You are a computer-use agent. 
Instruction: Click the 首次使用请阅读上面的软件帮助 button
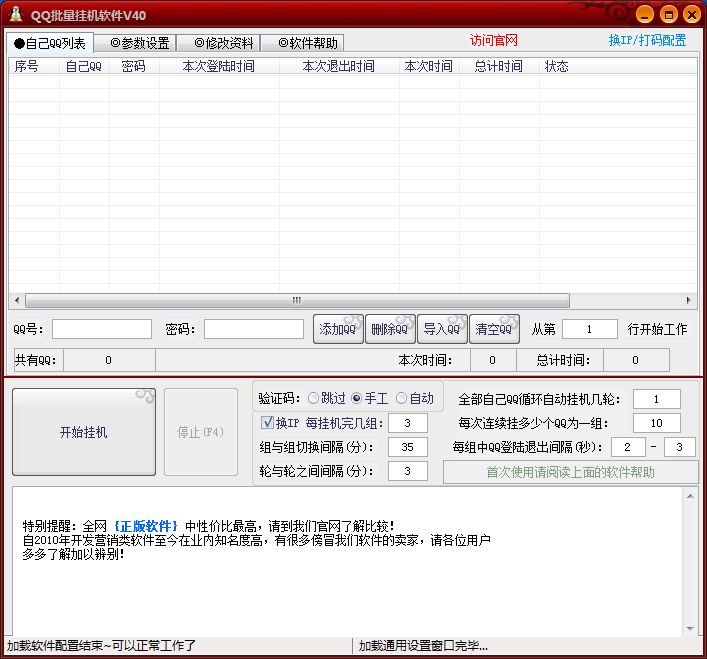(x=570, y=472)
